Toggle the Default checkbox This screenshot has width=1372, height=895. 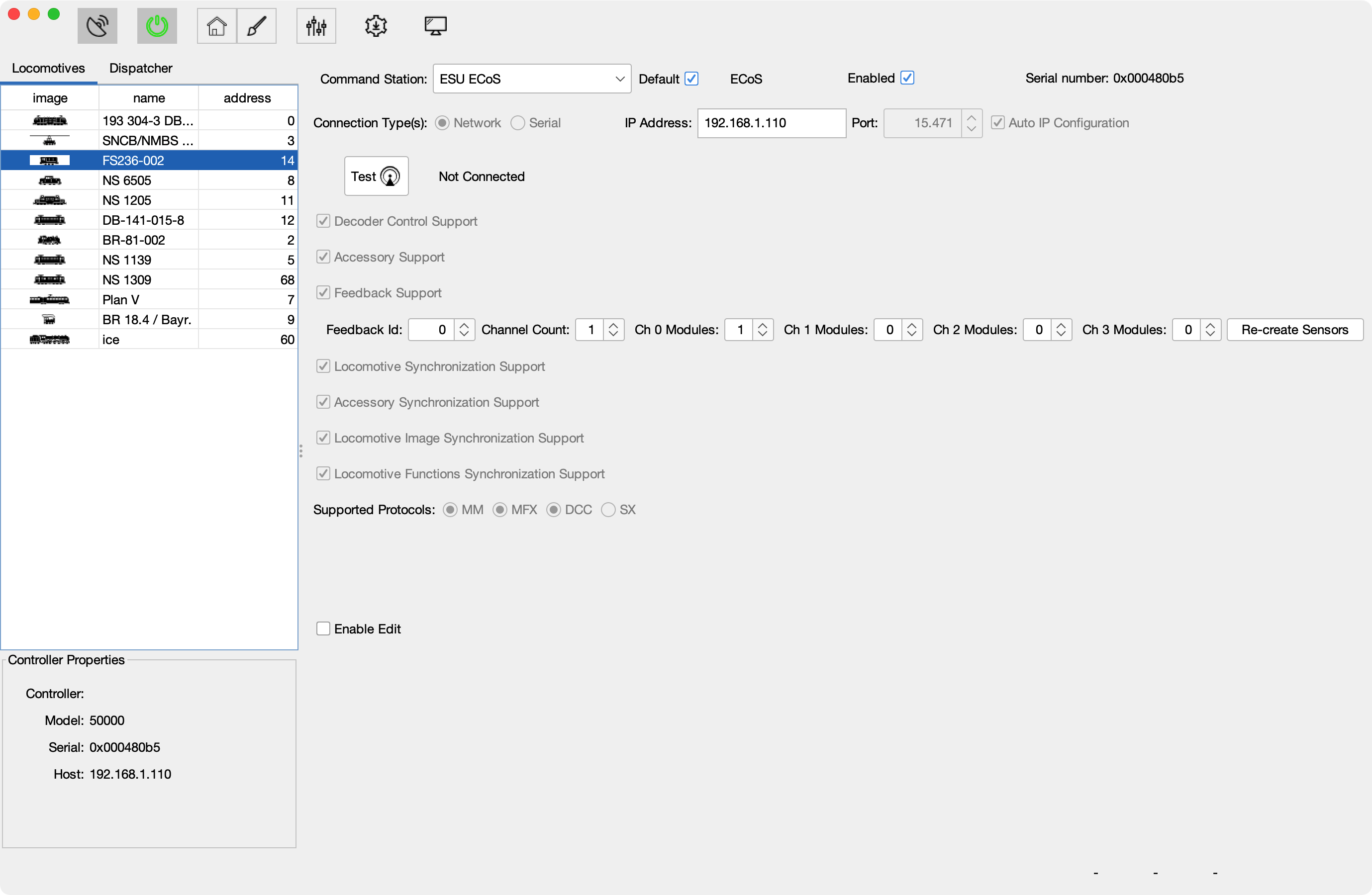click(x=692, y=79)
